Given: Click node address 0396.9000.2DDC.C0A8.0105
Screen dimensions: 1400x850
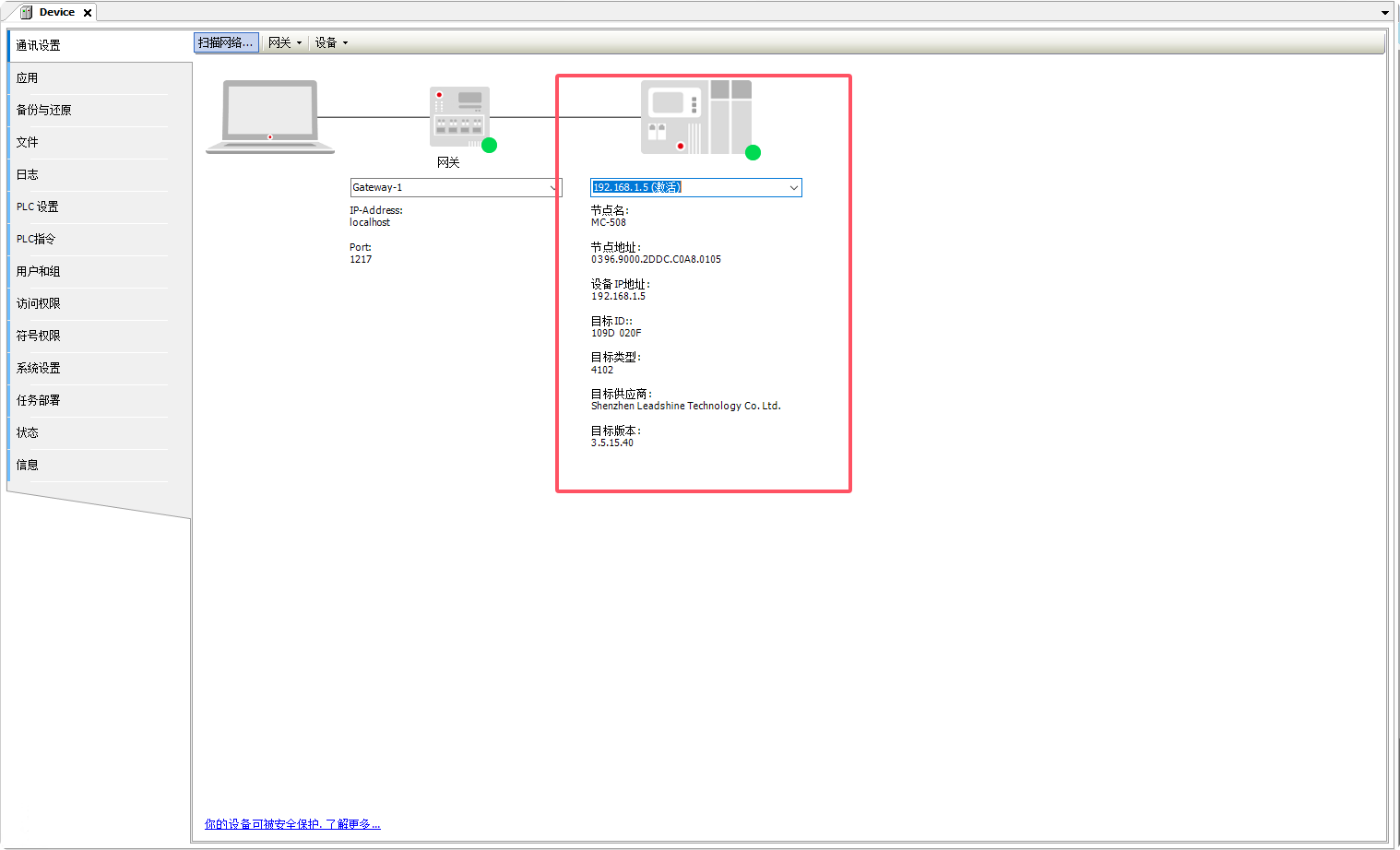Looking at the screenshot, I should (x=657, y=259).
